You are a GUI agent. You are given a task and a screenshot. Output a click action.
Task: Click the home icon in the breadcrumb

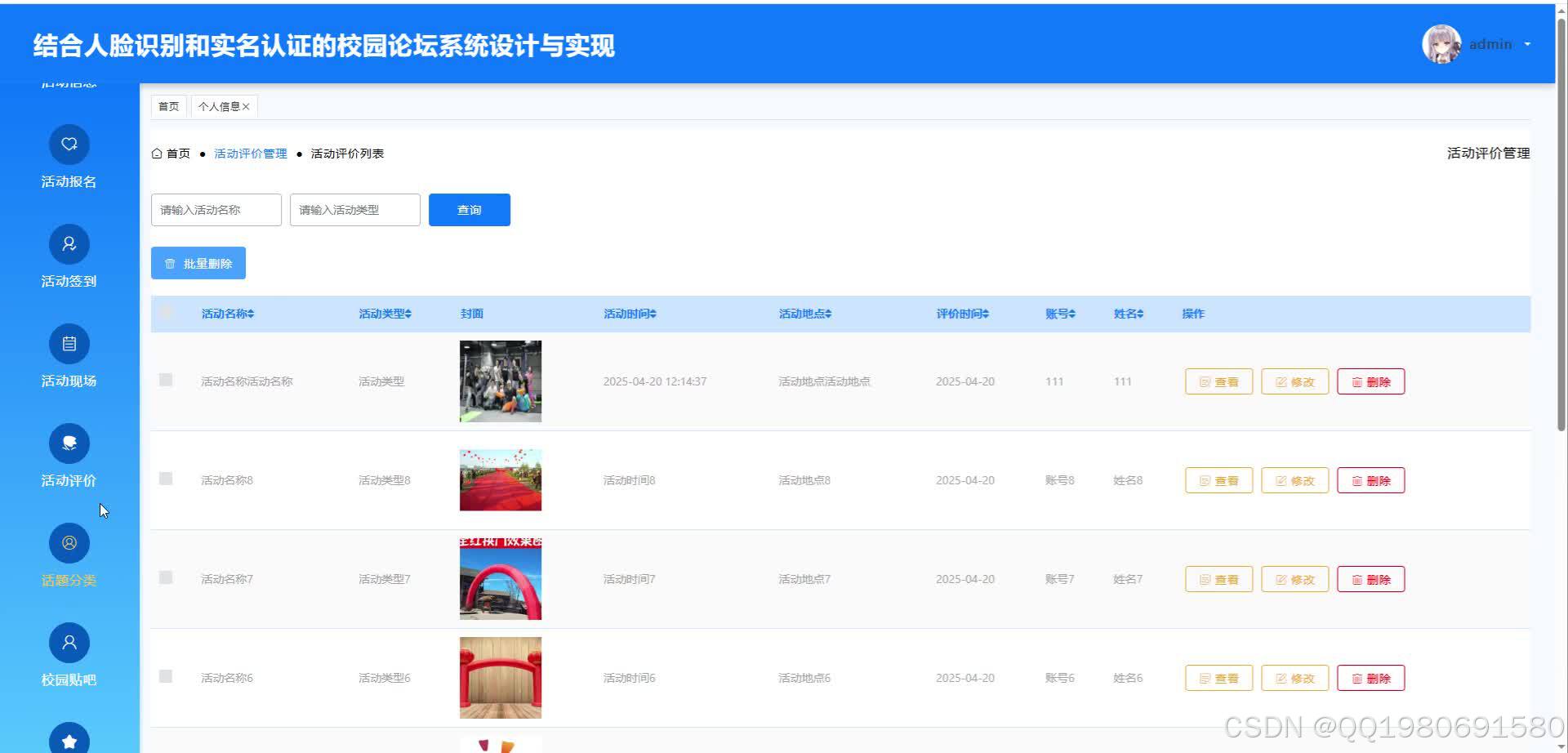(x=155, y=153)
